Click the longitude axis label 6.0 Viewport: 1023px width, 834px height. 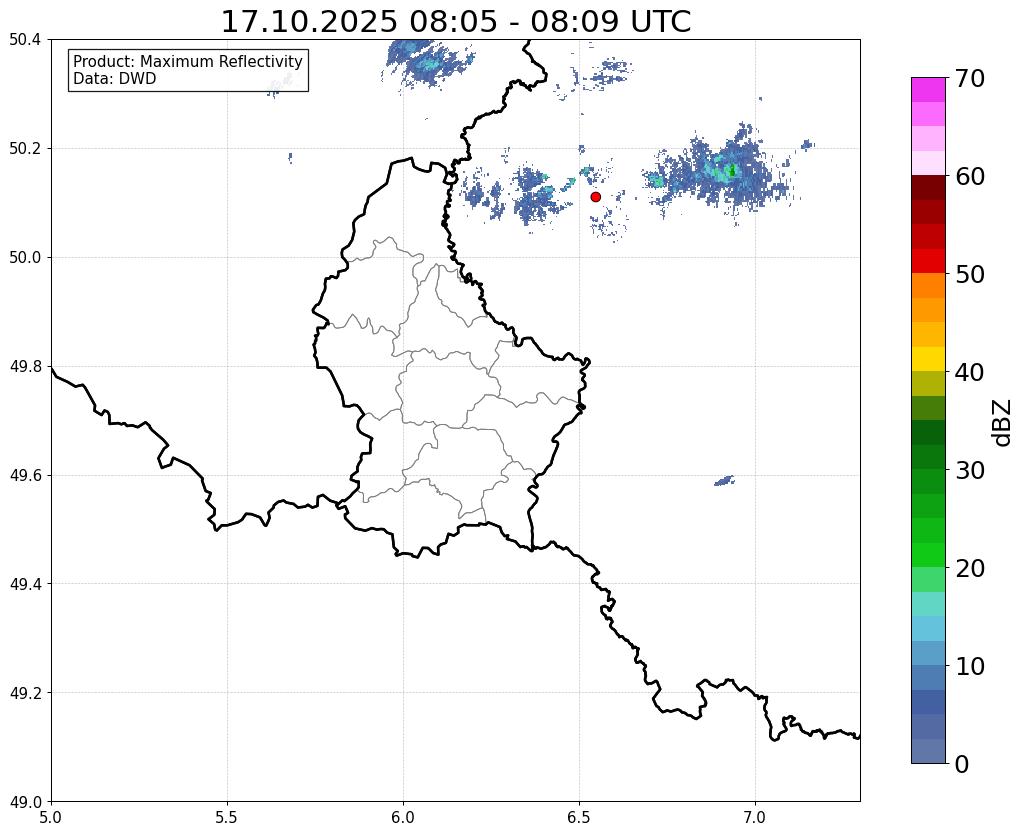pyautogui.click(x=403, y=817)
